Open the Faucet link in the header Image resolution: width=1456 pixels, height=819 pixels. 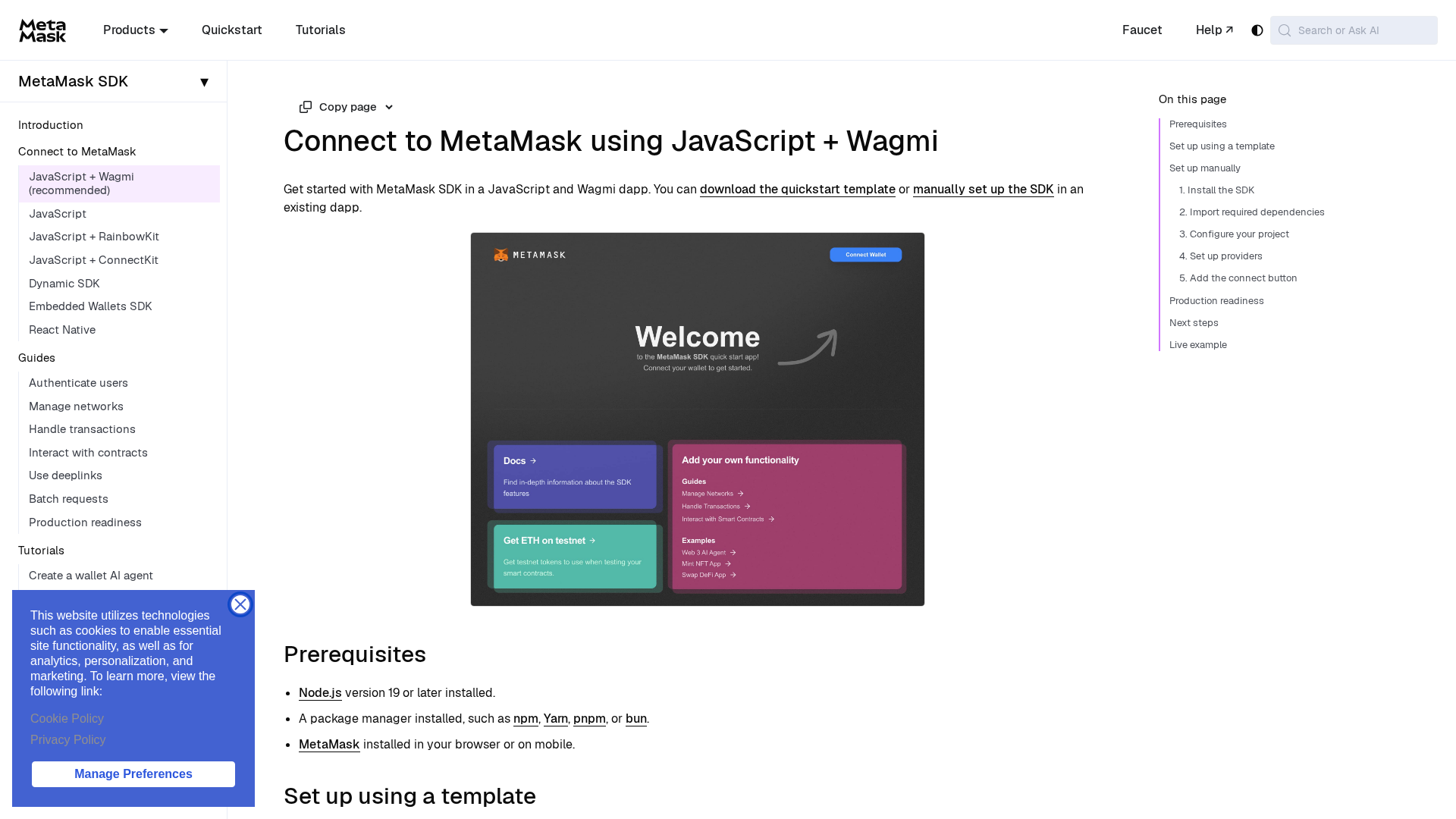point(1142,30)
